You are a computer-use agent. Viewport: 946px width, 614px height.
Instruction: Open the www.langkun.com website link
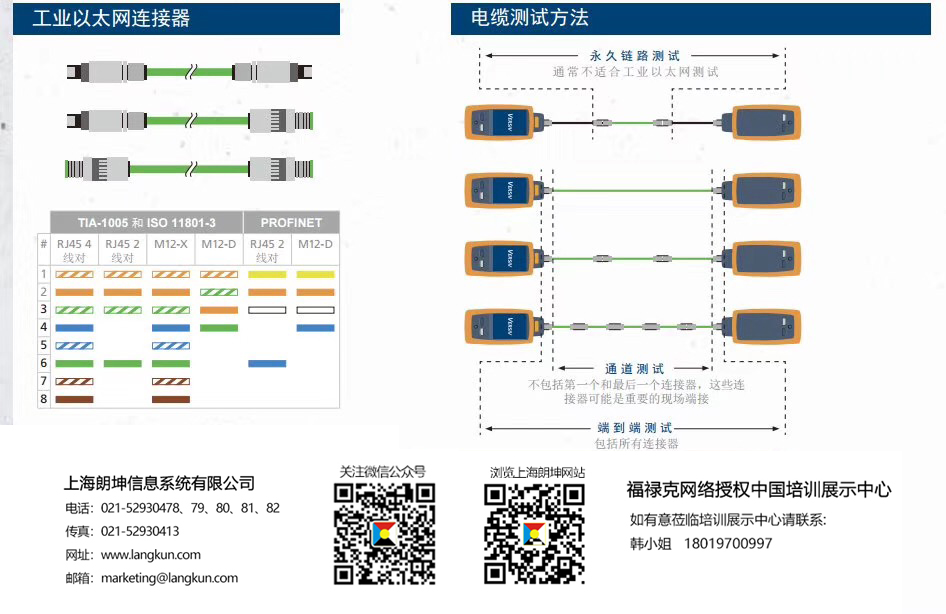[150, 554]
